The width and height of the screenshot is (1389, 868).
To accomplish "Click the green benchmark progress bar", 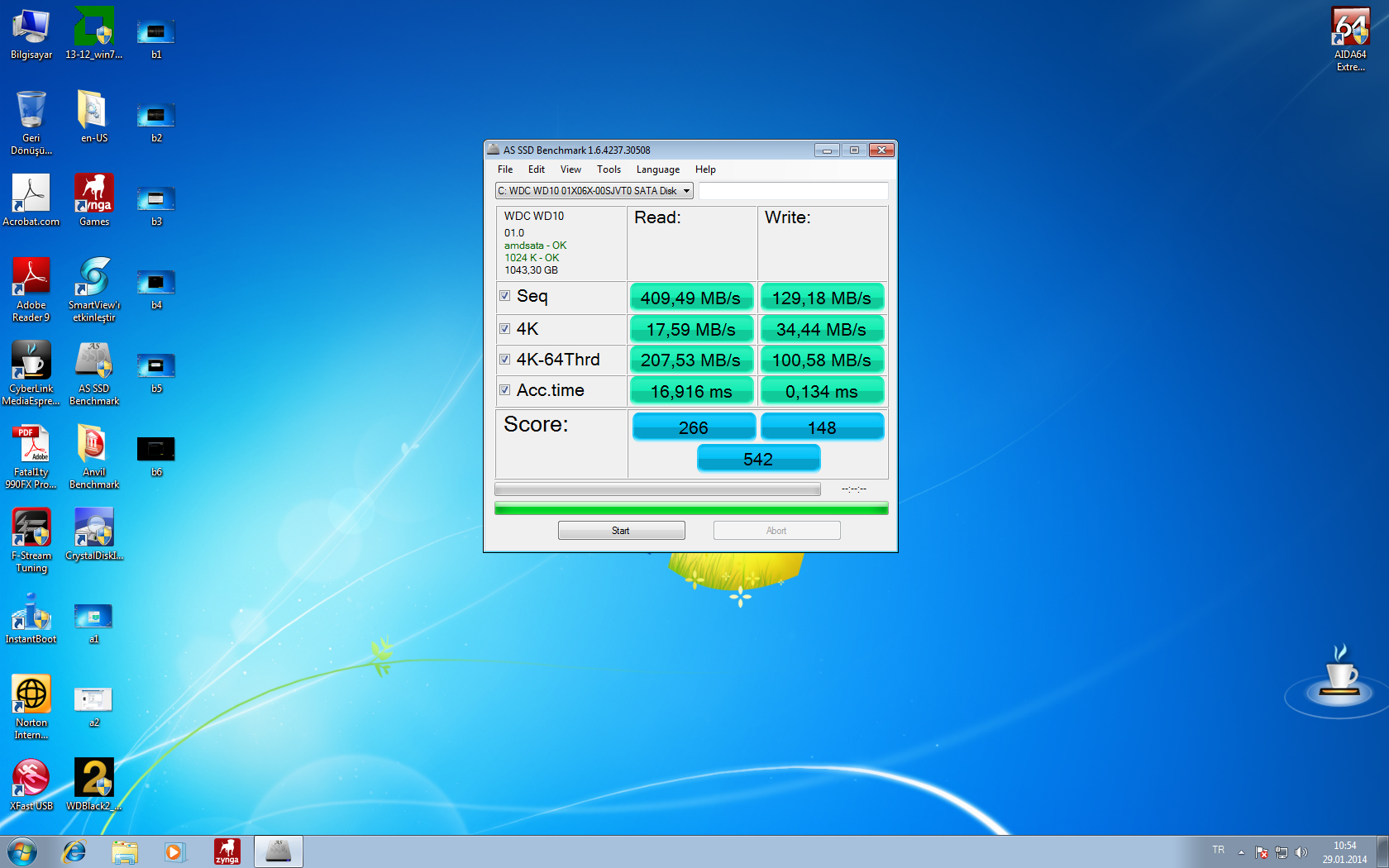I will coord(691,508).
